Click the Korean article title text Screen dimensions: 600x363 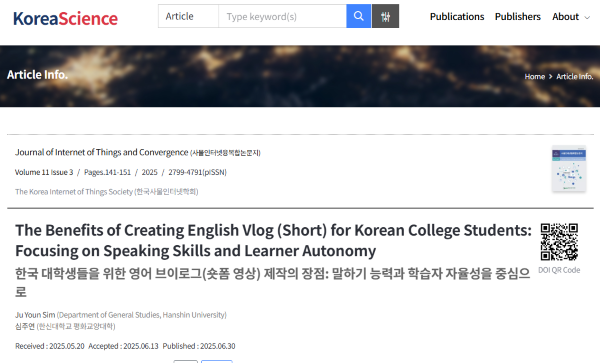(272, 282)
